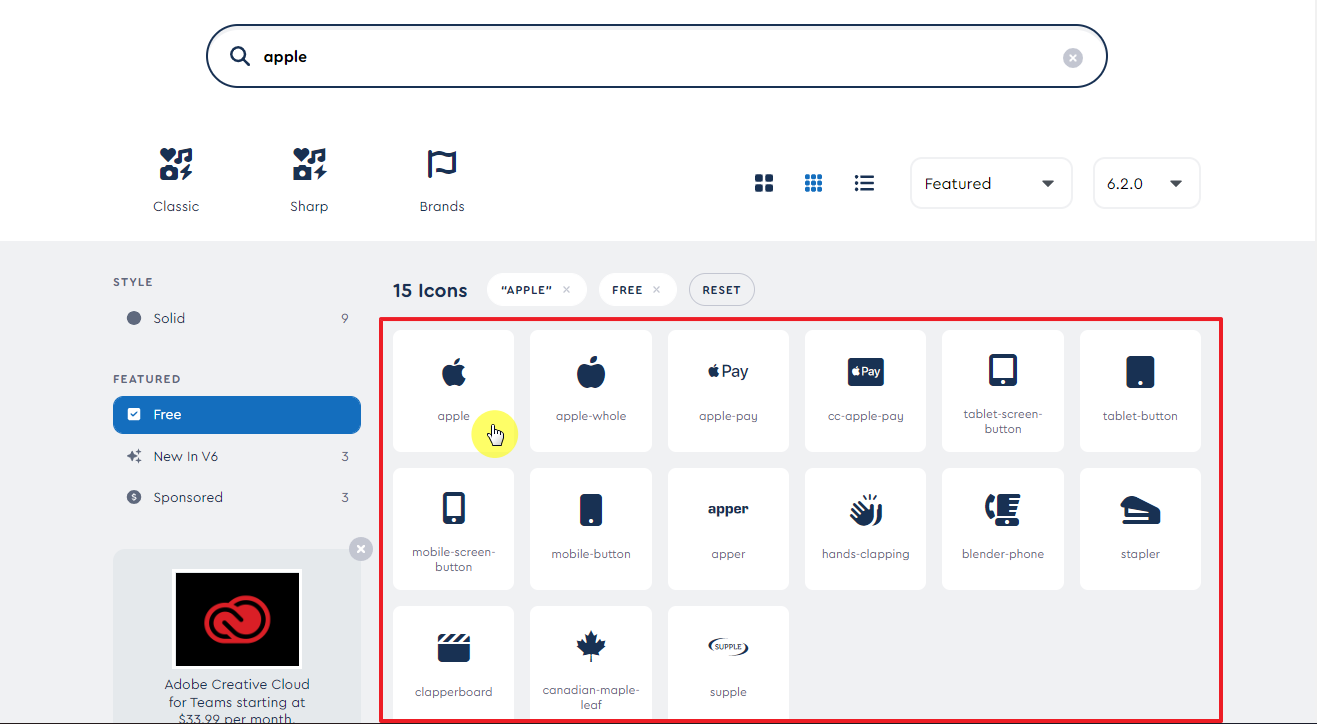Switch to compact grid view

(814, 183)
